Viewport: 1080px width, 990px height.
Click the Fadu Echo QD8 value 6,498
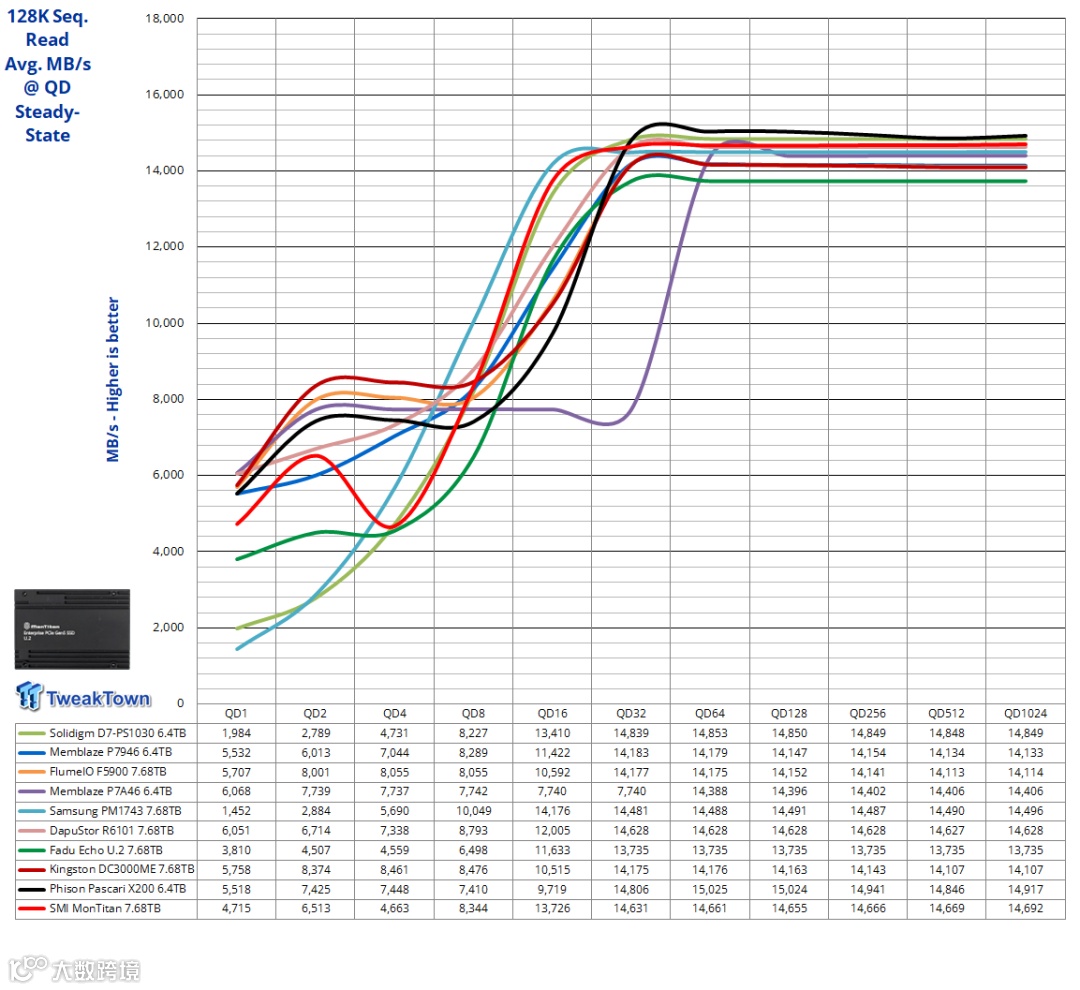pyautogui.click(x=473, y=850)
